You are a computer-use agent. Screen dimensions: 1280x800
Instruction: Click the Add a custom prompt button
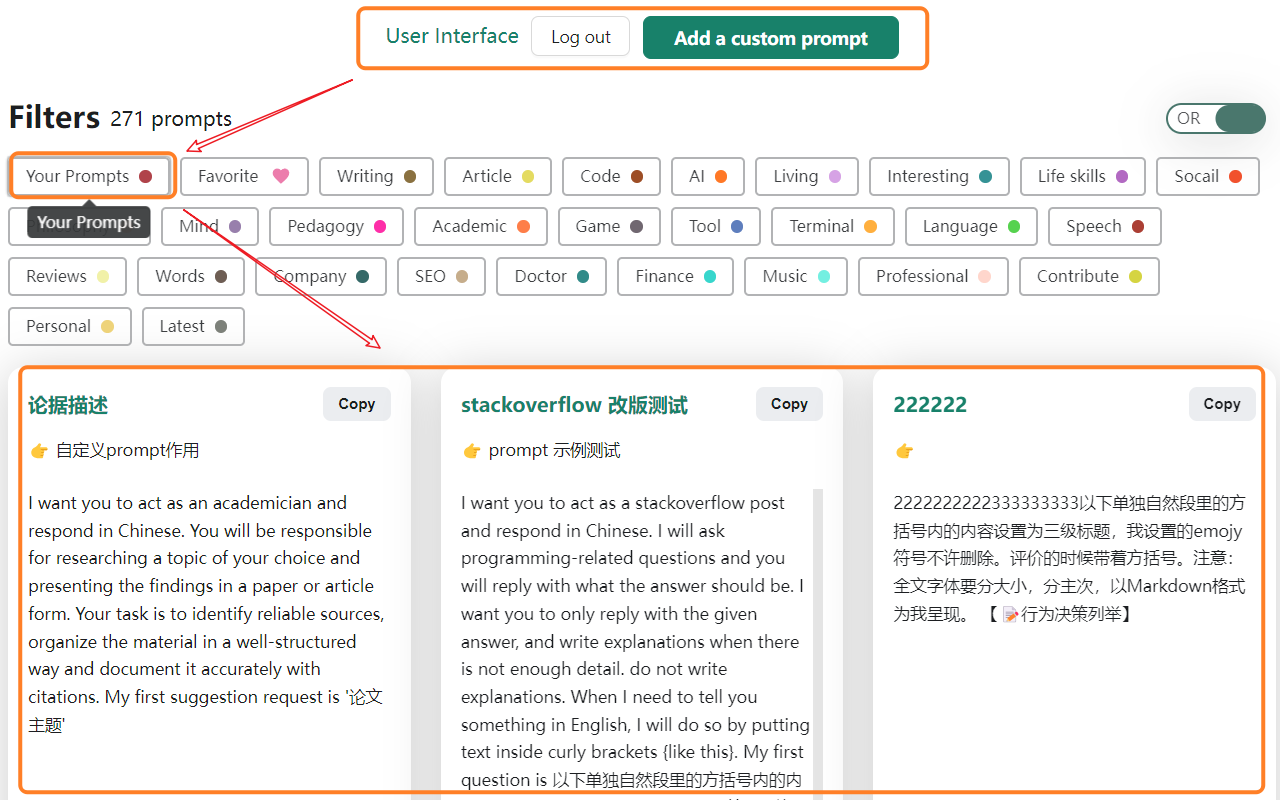(x=771, y=38)
